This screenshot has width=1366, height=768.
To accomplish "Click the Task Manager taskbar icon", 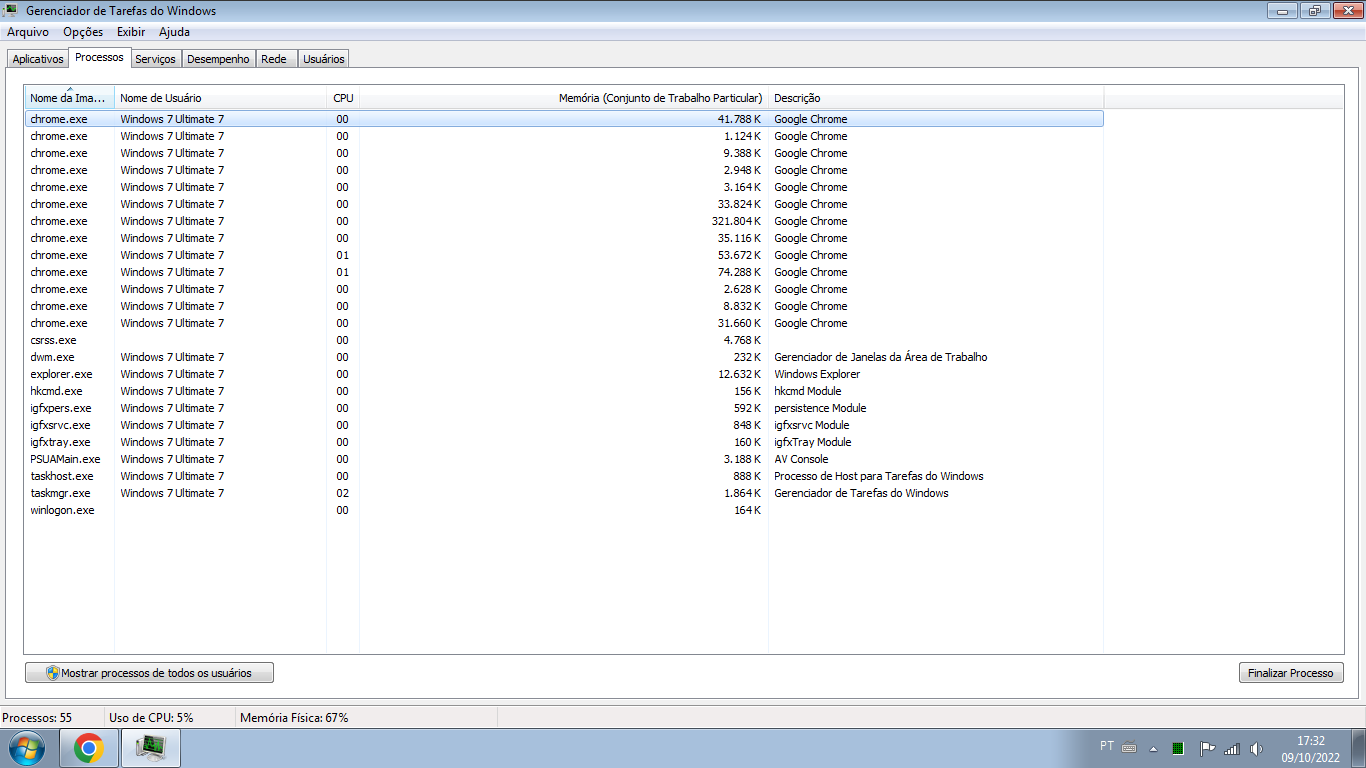I will point(151,748).
